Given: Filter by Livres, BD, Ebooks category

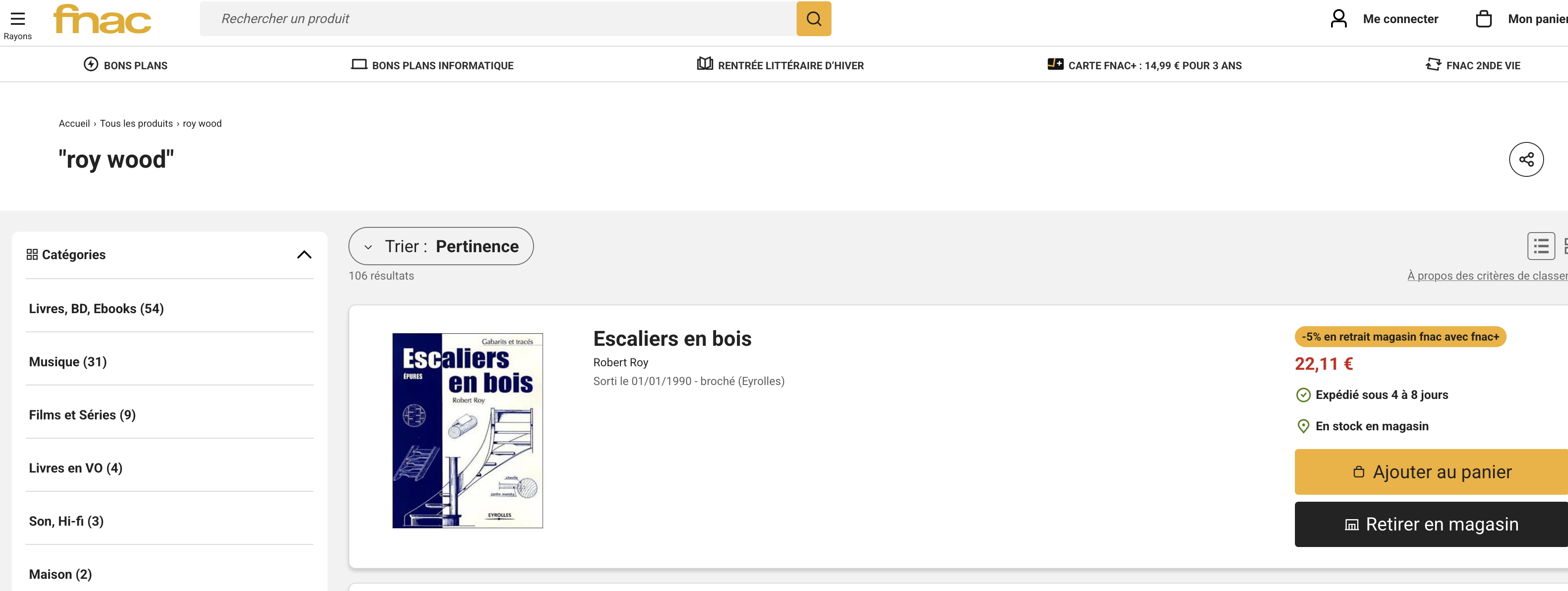Looking at the screenshot, I should point(96,309).
